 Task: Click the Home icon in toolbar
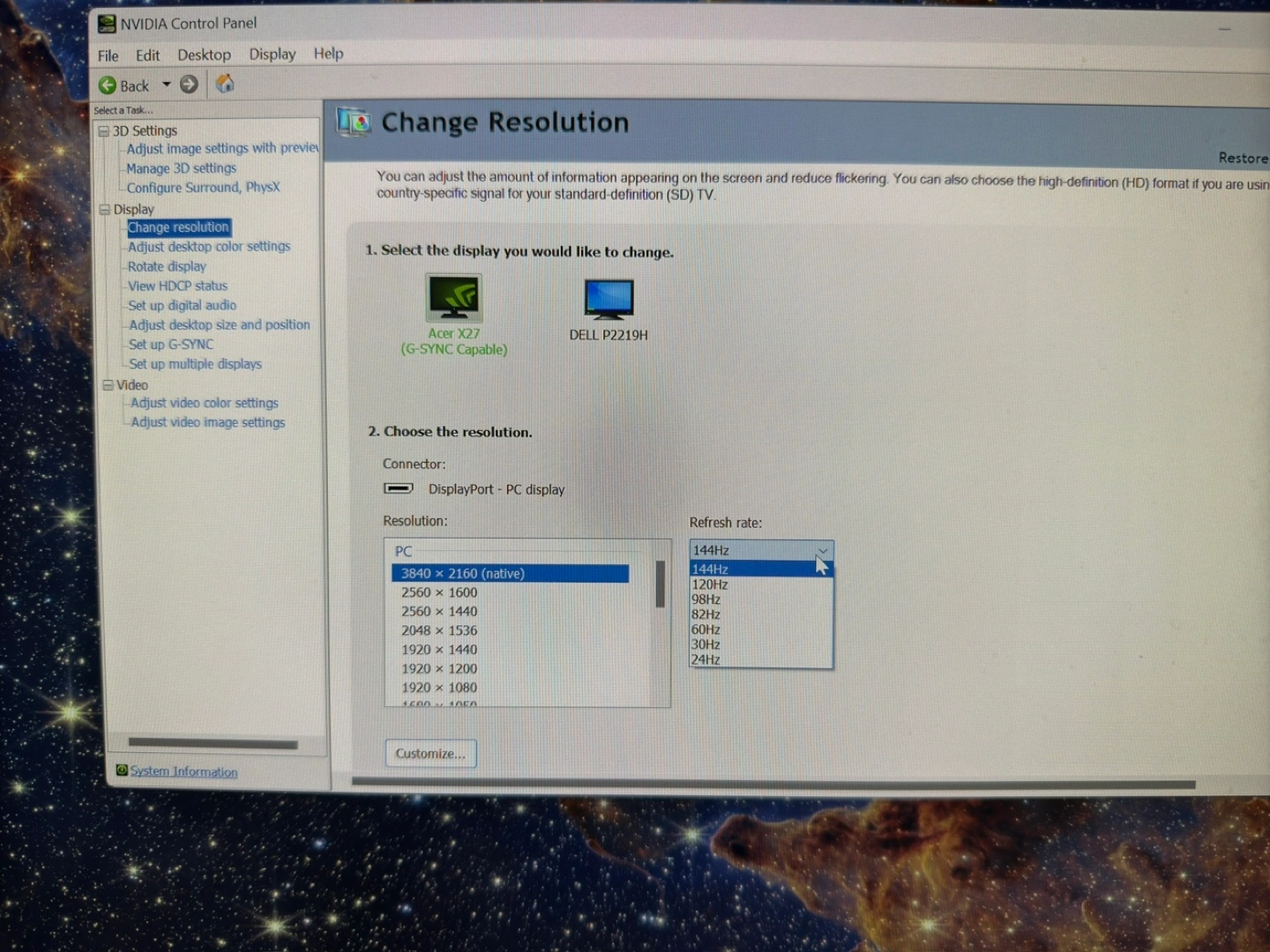click(225, 84)
